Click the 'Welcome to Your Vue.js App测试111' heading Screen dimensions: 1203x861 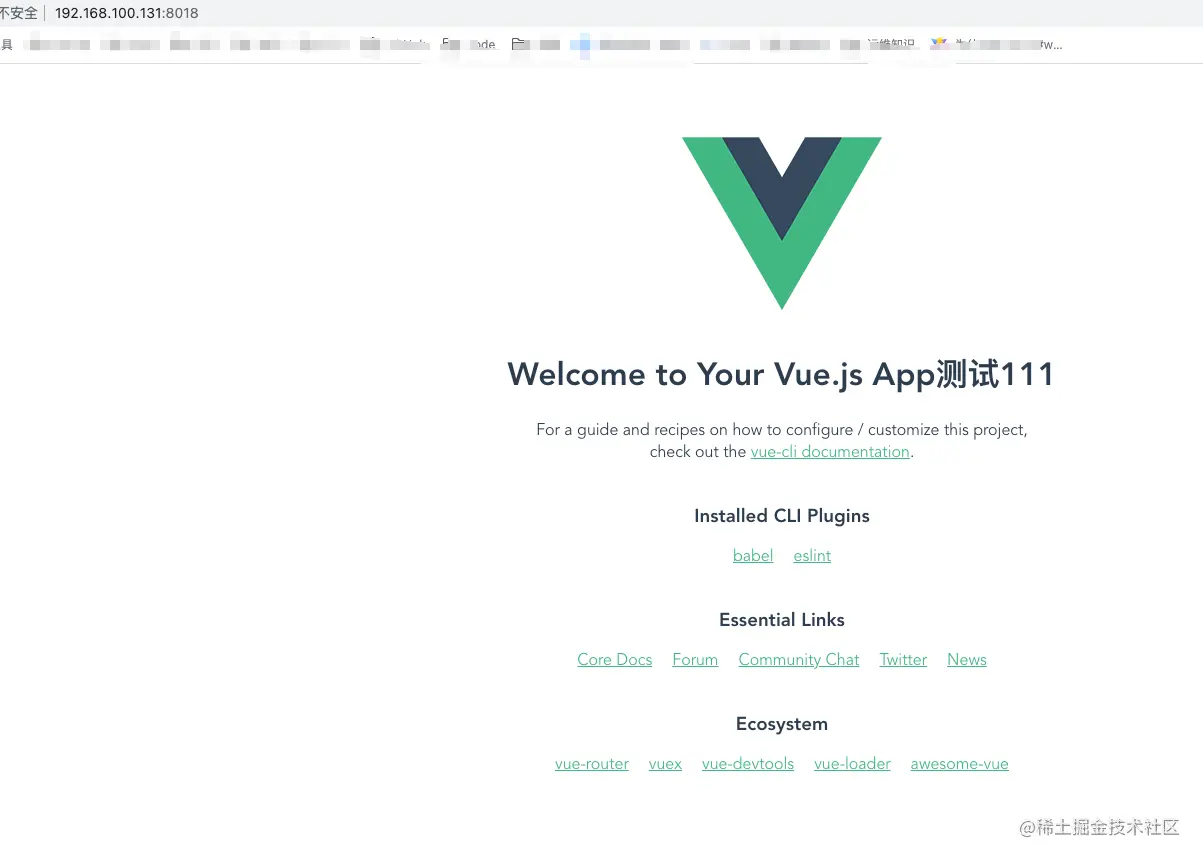[x=781, y=374]
